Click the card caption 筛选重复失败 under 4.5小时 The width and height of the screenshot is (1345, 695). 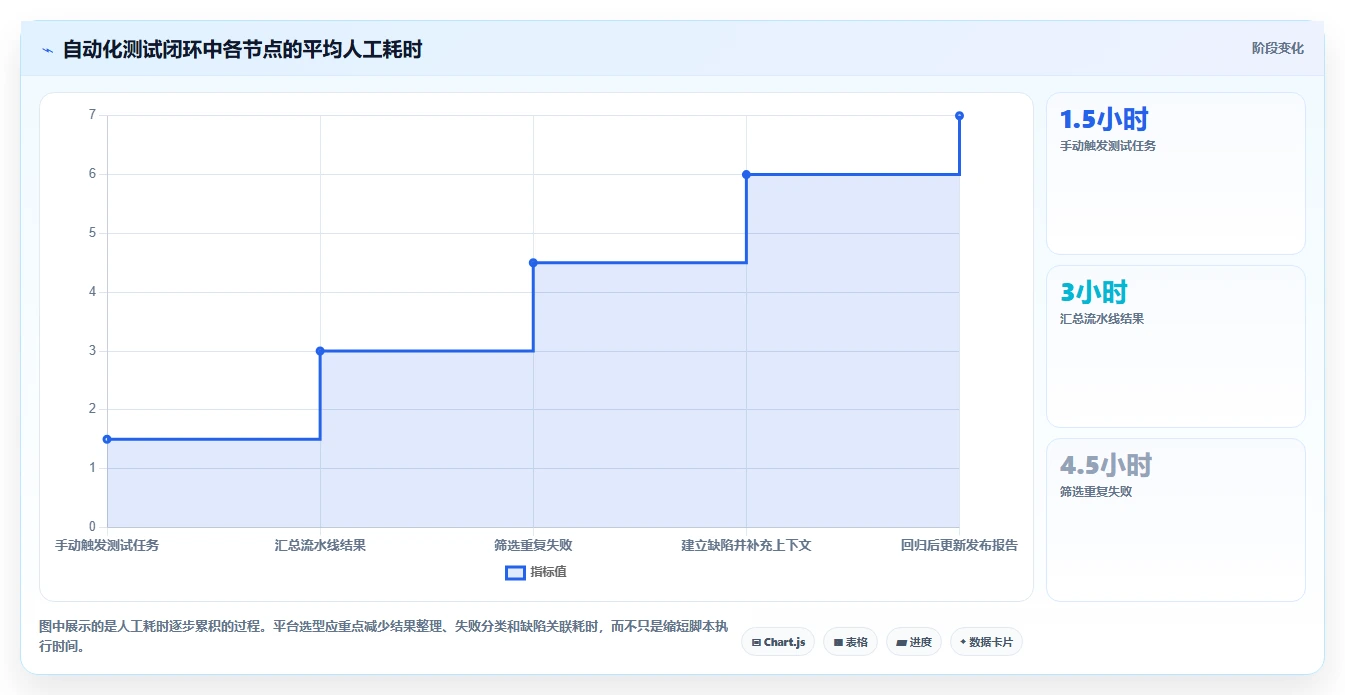click(1096, 492)
